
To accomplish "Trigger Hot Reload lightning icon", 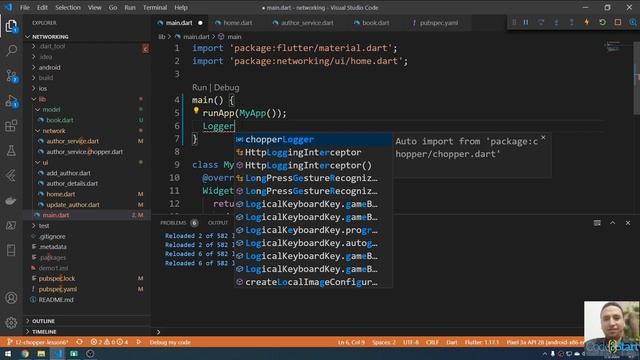I will click(587, 22).
